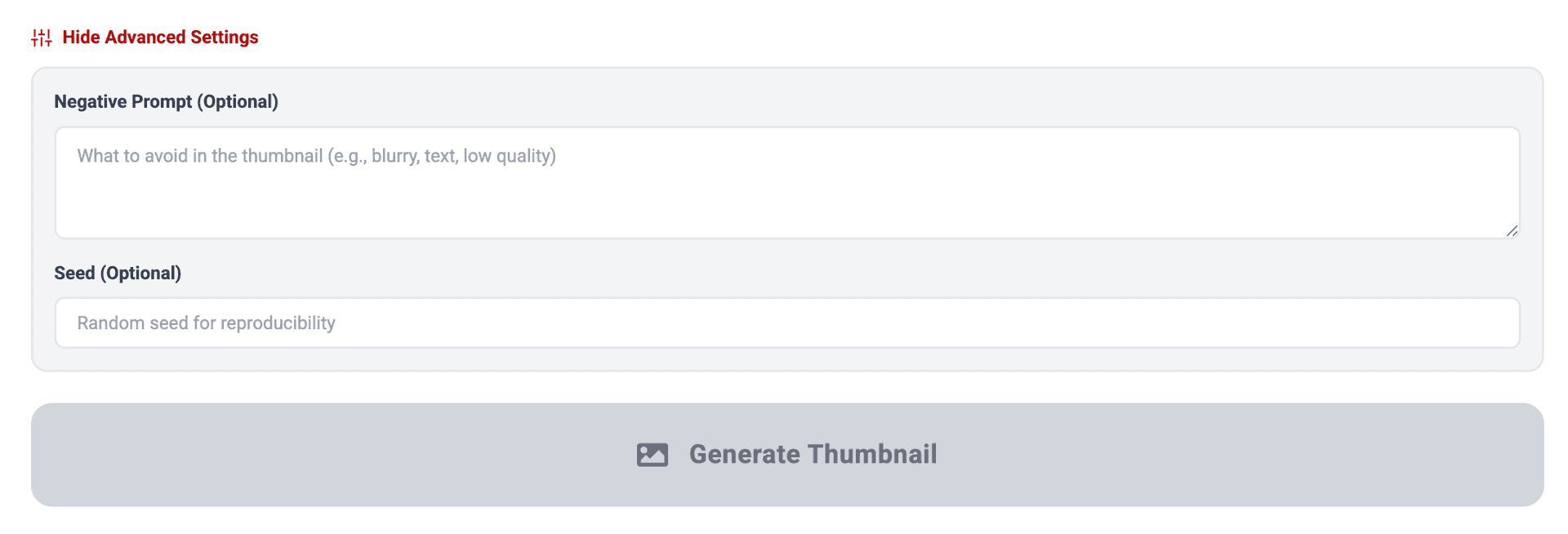This screenshot has height=534, width=1568.
Task: Grab the negative prompt textarea resize handle
Action: tap(1512, 231)
